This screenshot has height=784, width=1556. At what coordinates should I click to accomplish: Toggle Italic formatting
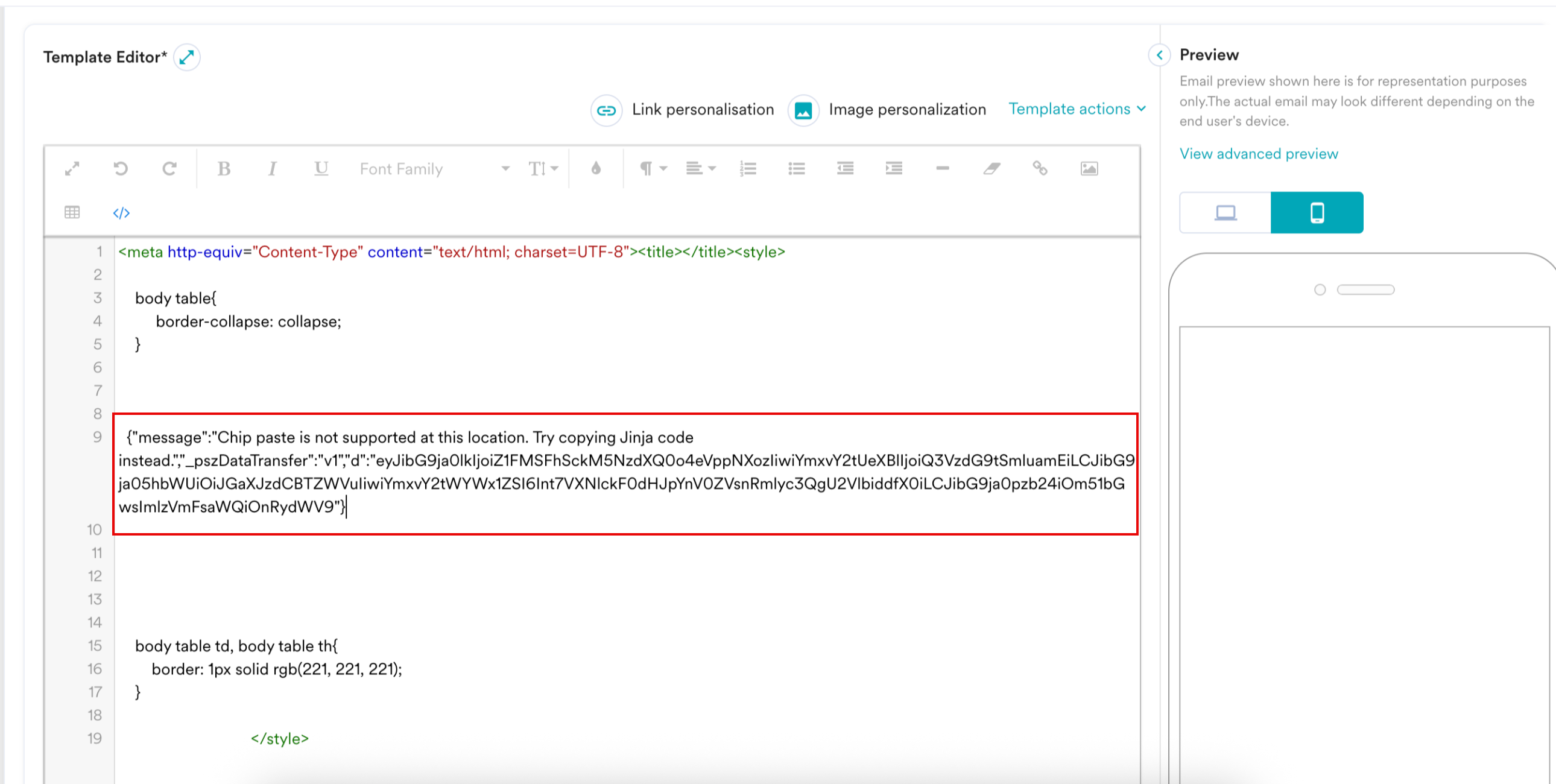click(273, 168)
